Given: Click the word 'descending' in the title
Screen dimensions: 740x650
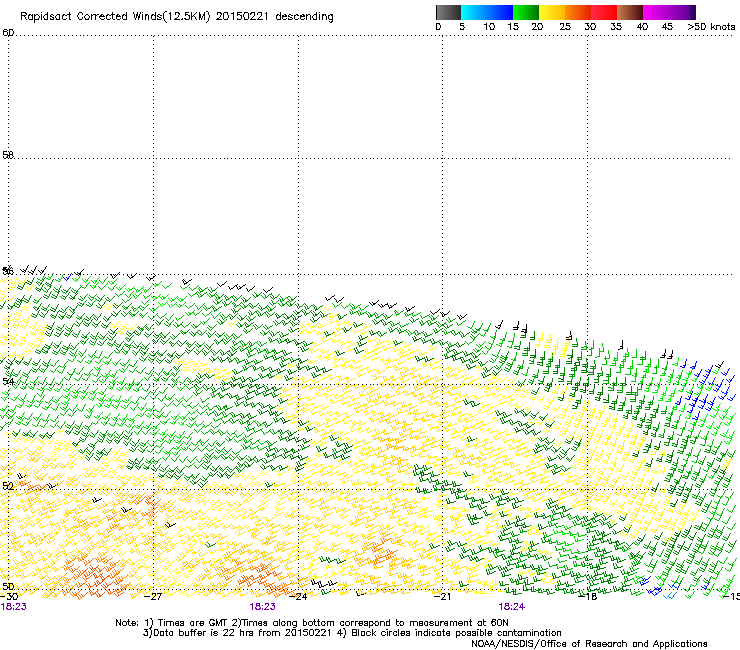Looking at the screenshot, I should pos(304,17).
